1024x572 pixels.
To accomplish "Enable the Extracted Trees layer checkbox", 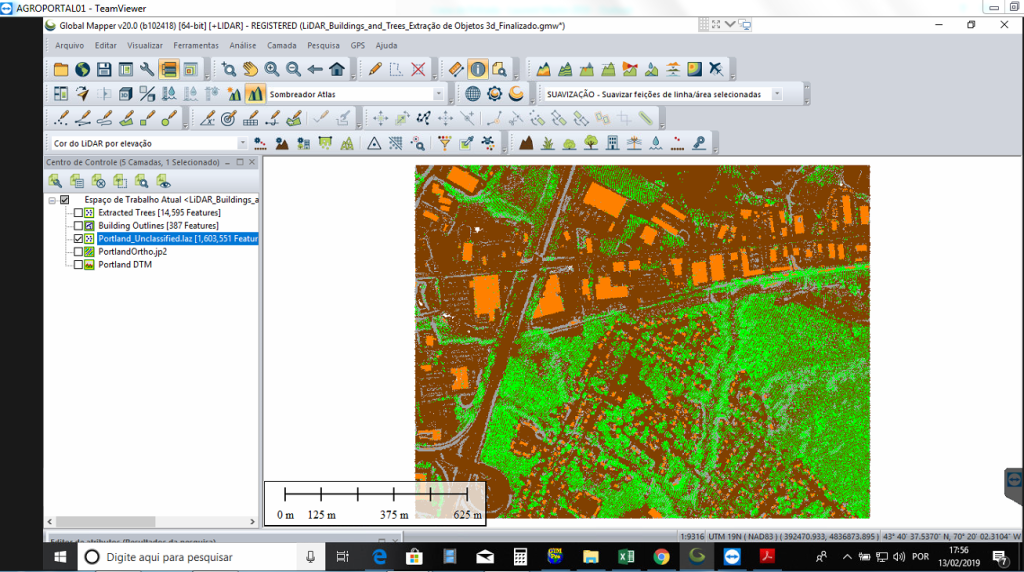I will (x=79, y=213).
